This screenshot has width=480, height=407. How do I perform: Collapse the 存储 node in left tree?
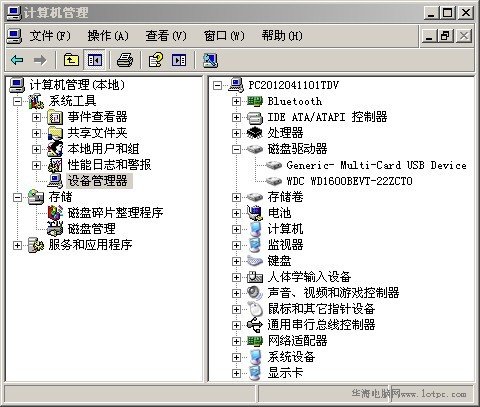point(17,198)
